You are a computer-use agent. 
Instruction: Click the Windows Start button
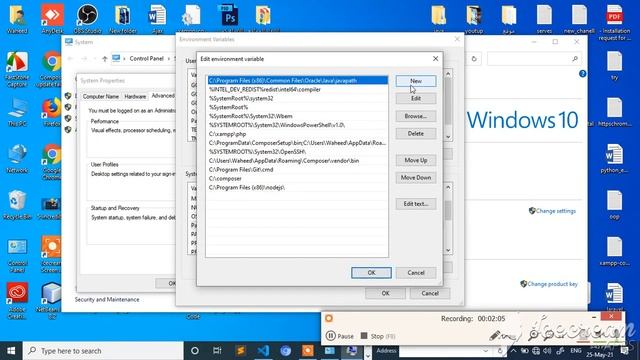click(x=11, y=351)
